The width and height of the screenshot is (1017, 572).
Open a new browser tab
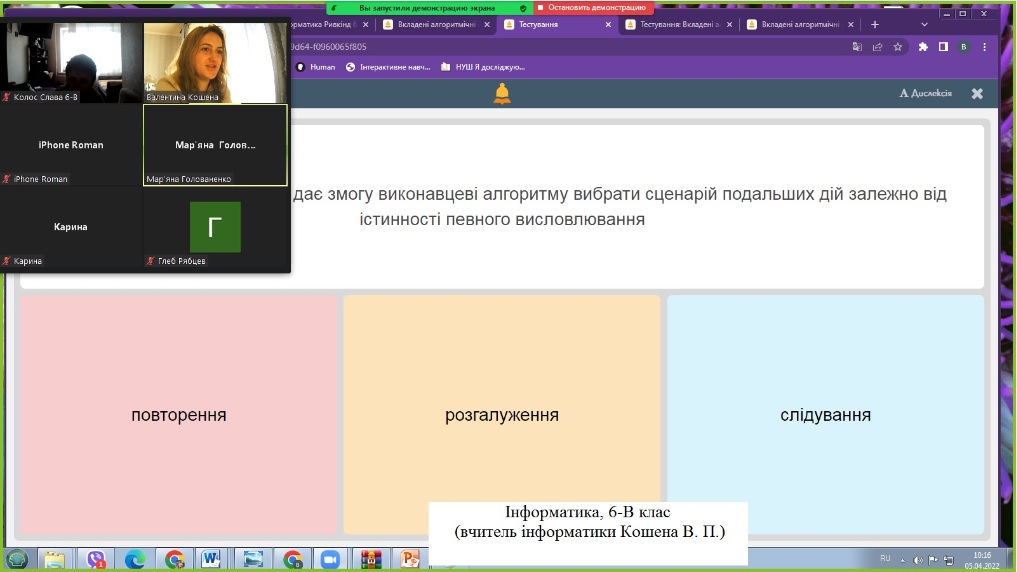875,24
